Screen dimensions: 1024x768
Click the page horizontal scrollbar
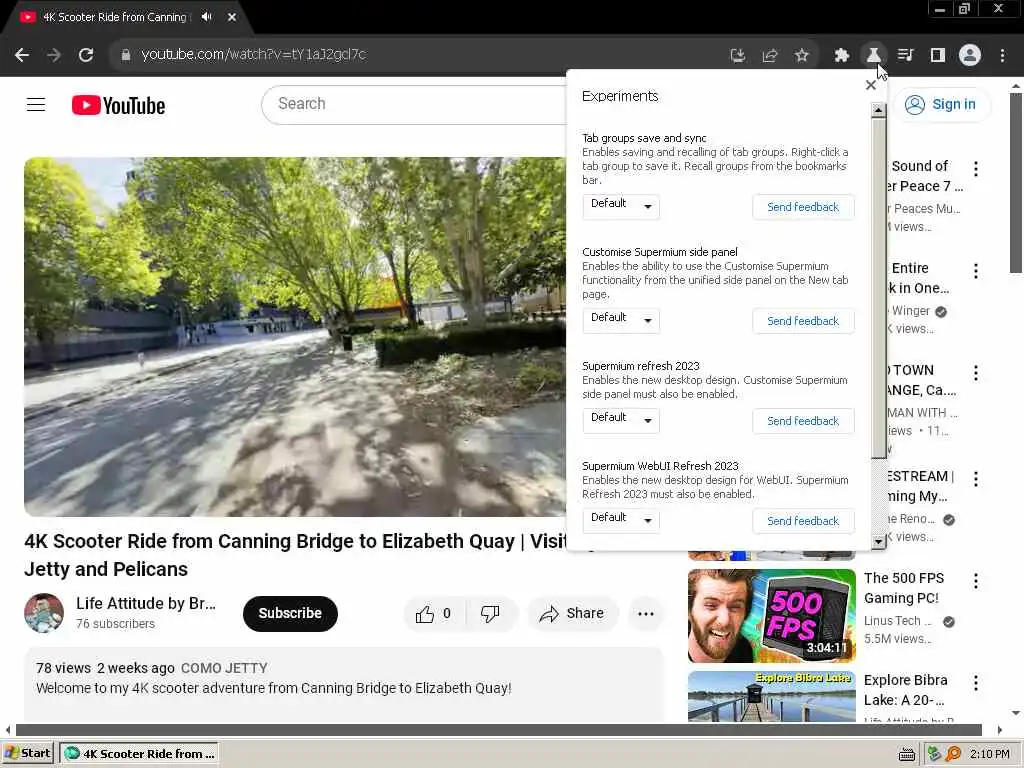(x=498, y=729)
